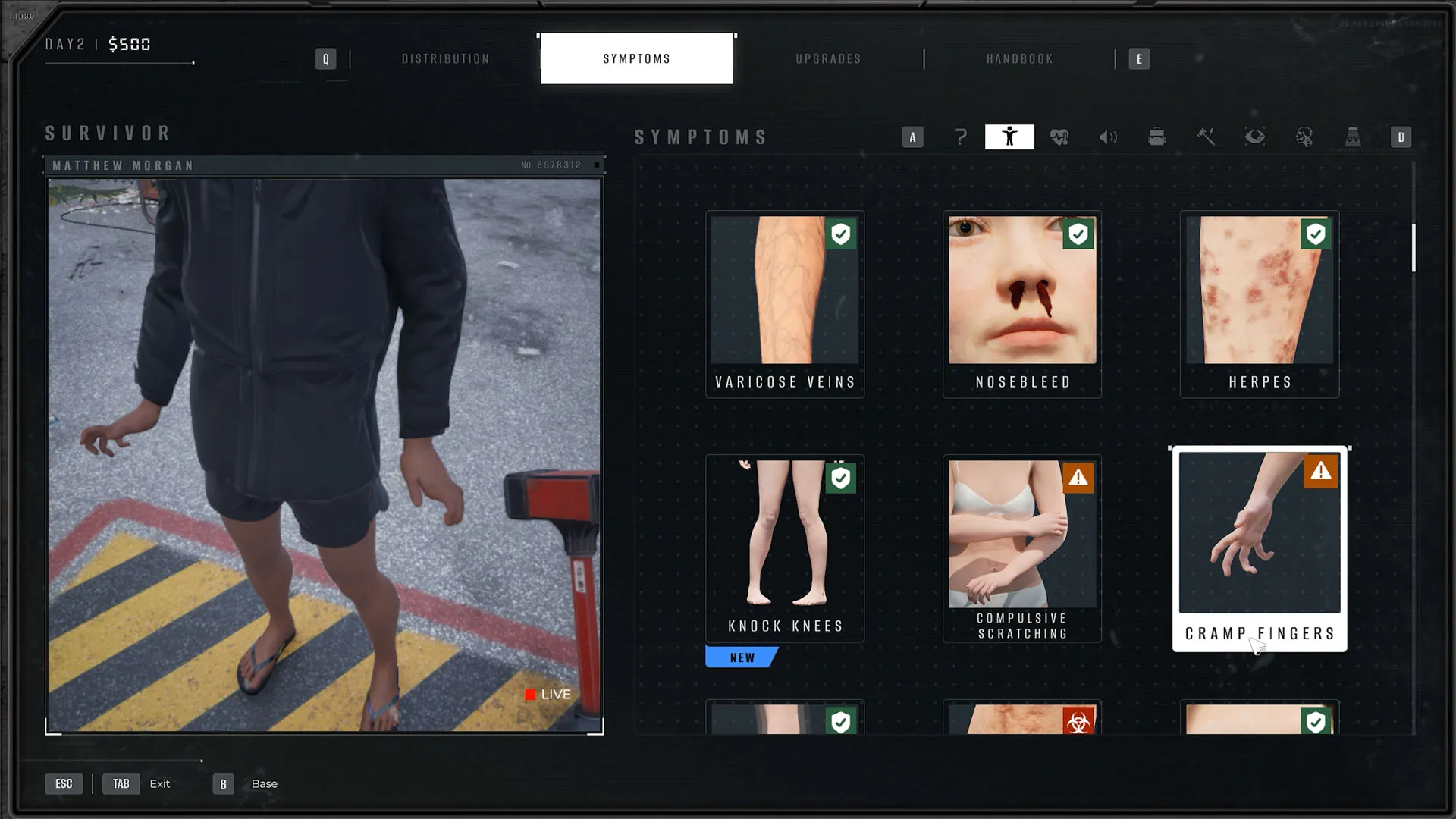Select the Cramp Fingers symptom card

tap(1260, 548)
